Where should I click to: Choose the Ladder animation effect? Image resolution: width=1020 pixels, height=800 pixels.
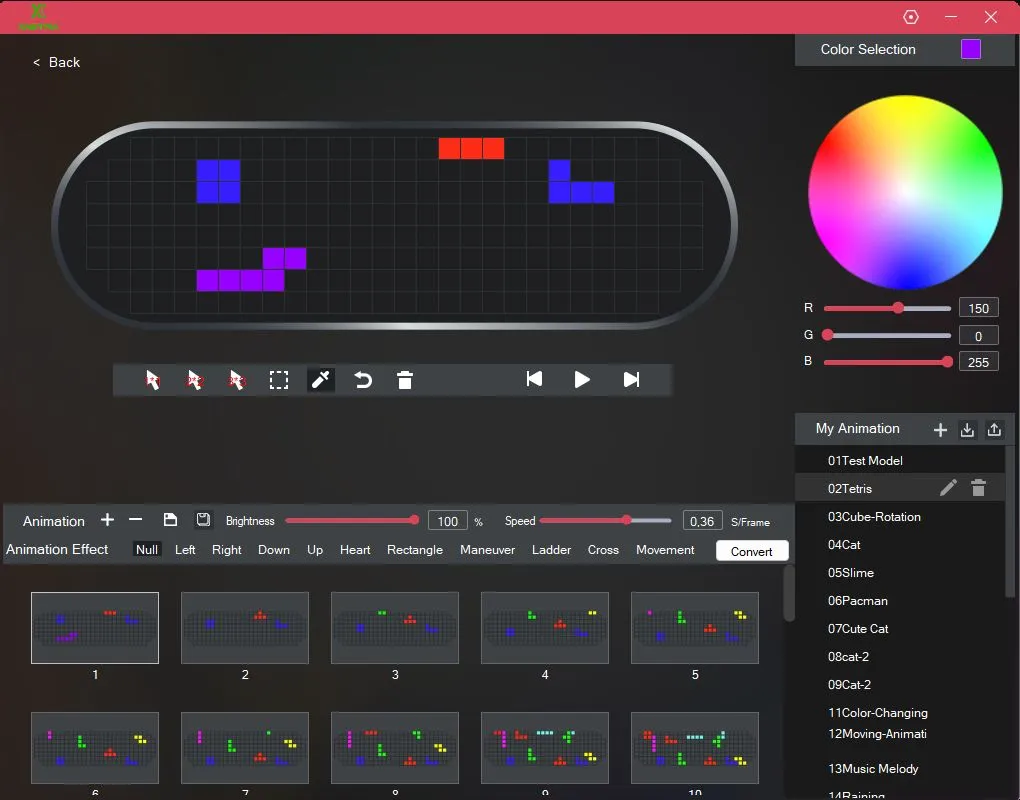point(551,550)
